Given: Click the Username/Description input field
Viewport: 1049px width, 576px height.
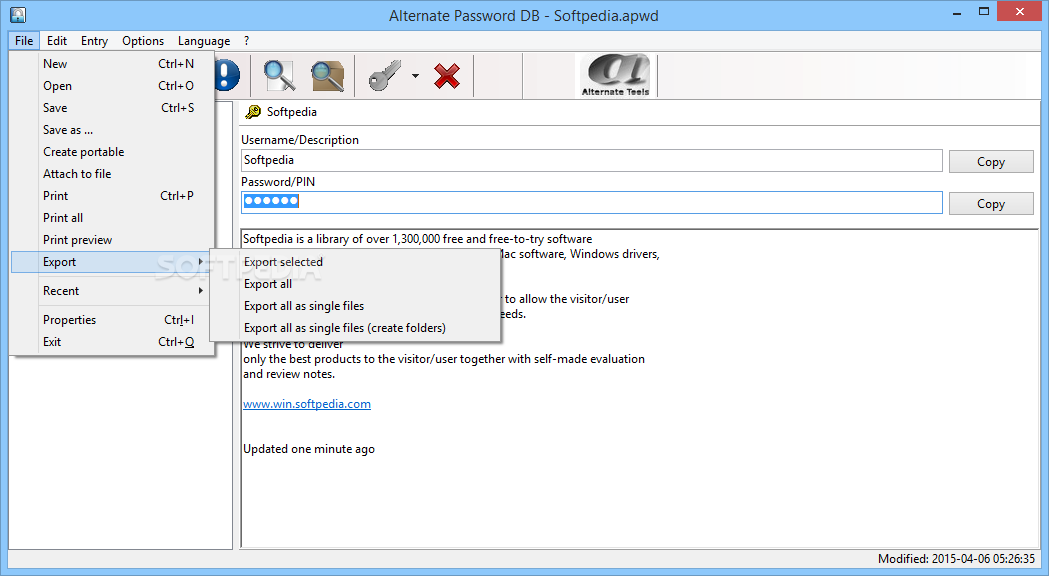Looking at the screenshot, I should pos(591,161).
